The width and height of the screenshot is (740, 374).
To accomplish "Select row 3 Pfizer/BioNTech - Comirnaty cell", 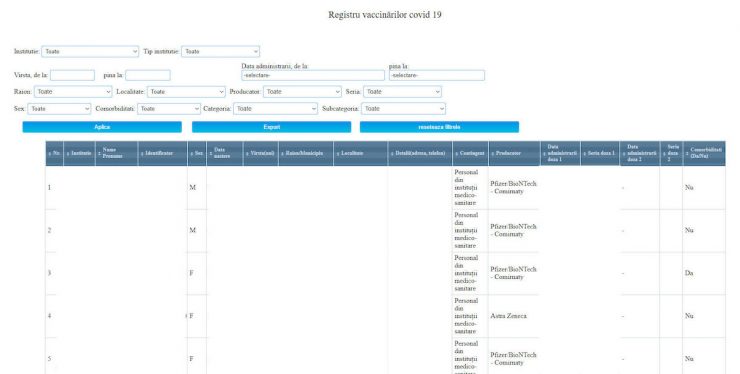I will [513, 273].
